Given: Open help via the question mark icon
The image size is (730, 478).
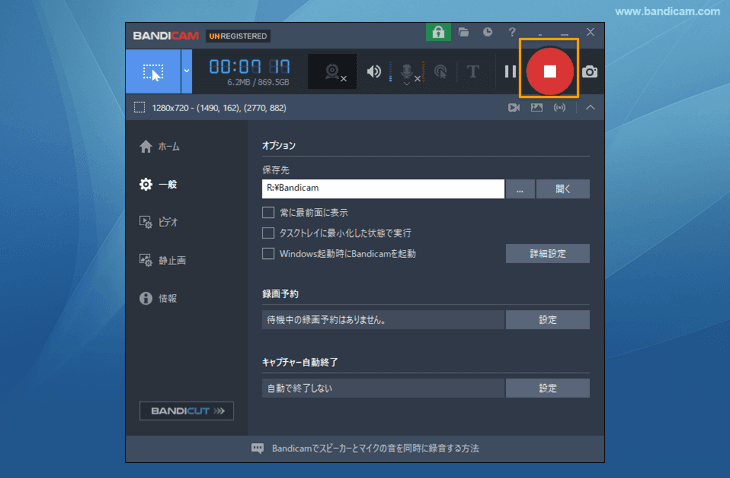Looking at the screenshot, I should coord(512,32).
